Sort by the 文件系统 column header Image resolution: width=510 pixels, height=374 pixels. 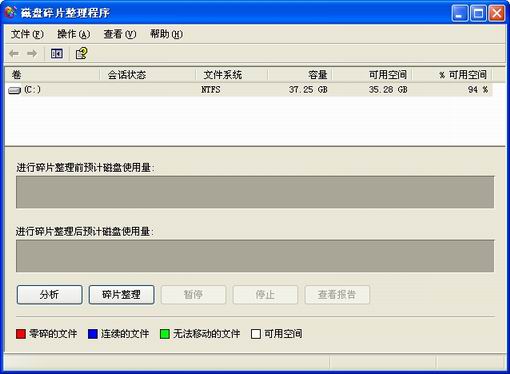(x=231, y=75)
